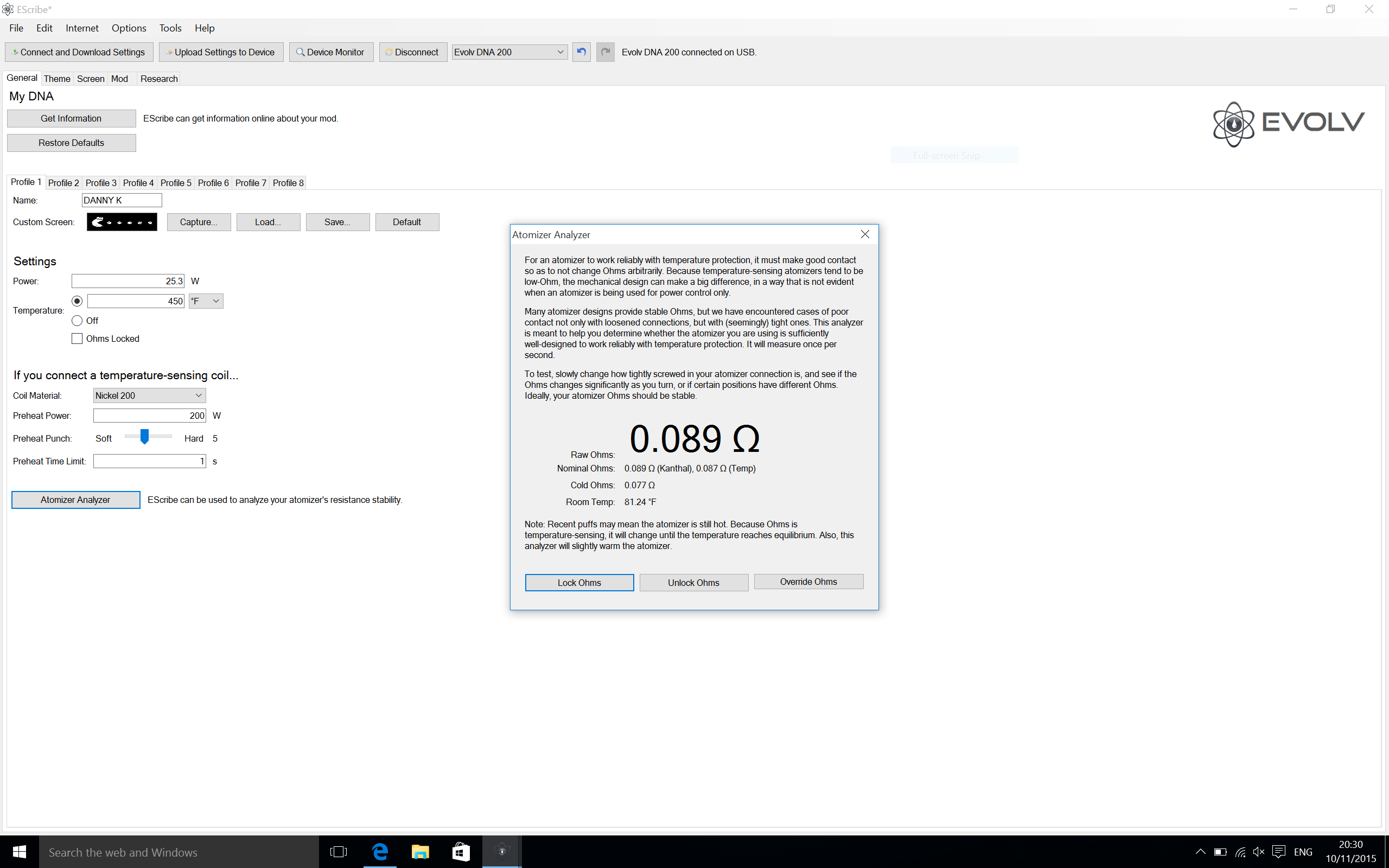Click the Restore Defaults button

pyautogui.click(x=71, y=143)
